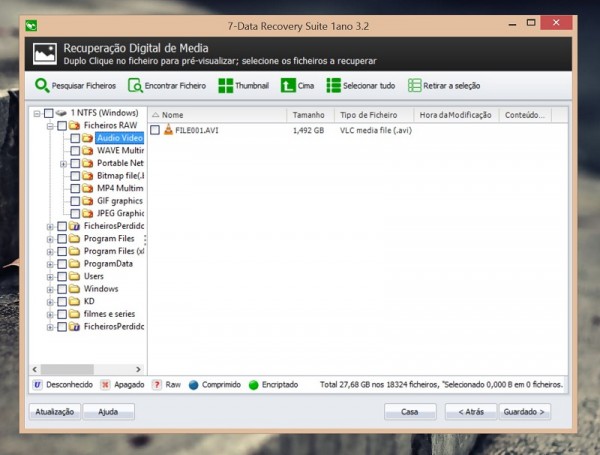Collapse the Ficheiros RAW node
The height and width of the screenshot is (455, 600).
coord(50,126)
